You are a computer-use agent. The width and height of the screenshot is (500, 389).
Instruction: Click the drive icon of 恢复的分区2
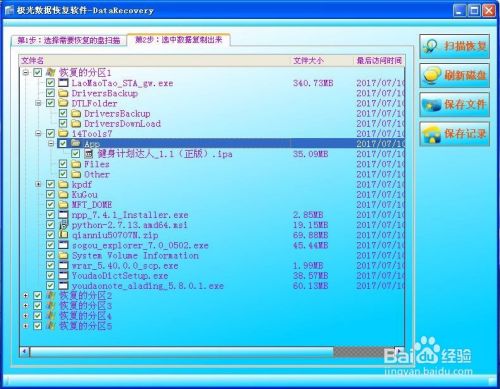click(50, 295)
